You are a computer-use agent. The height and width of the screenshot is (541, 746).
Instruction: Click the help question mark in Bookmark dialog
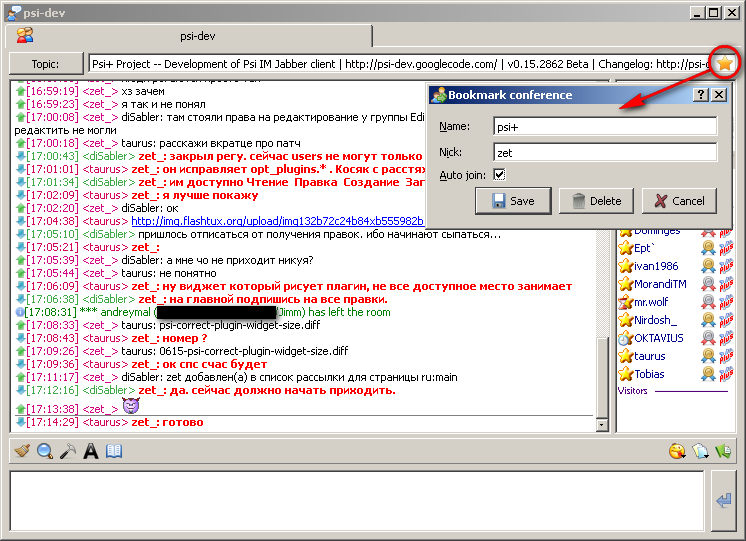click(x=702, y=94)
